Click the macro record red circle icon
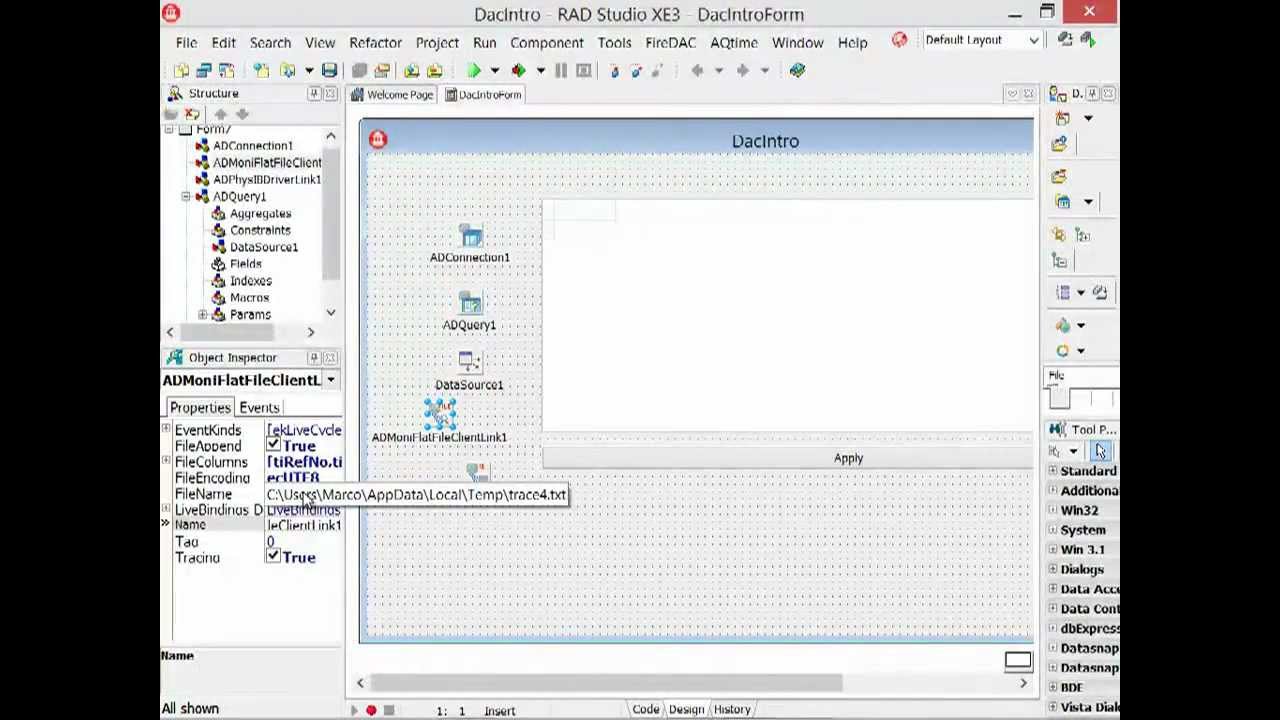The width and height of the screenshot is (1280, 720). [371, 711]
